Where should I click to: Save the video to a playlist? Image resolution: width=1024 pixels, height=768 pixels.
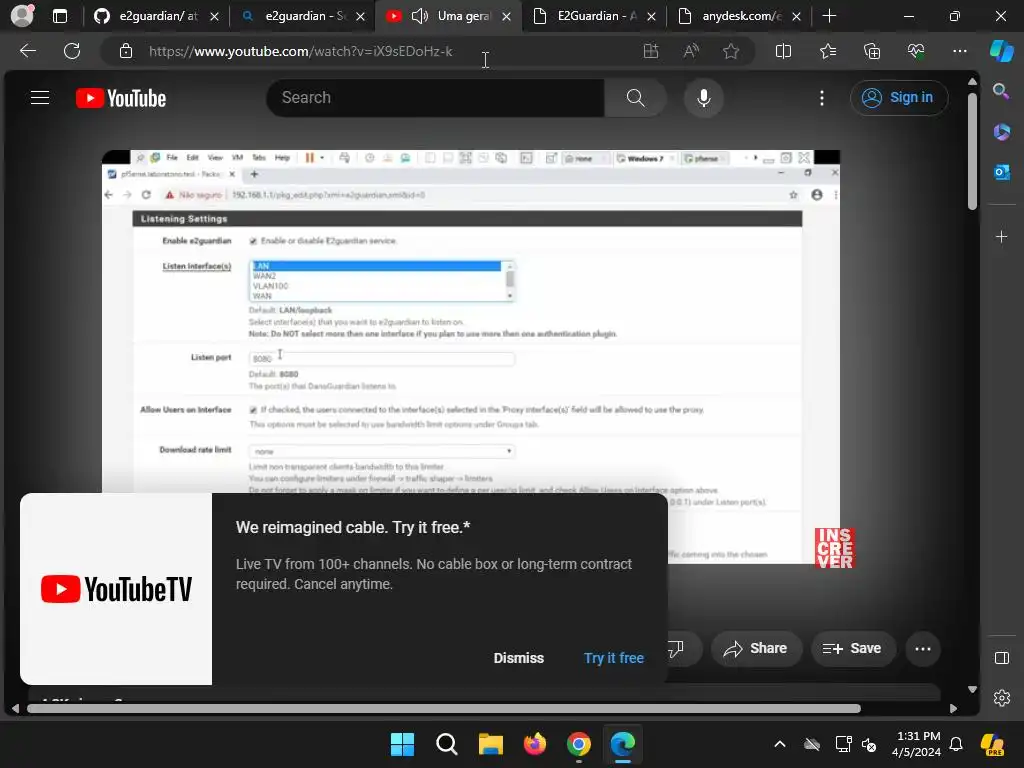[852, 648]
